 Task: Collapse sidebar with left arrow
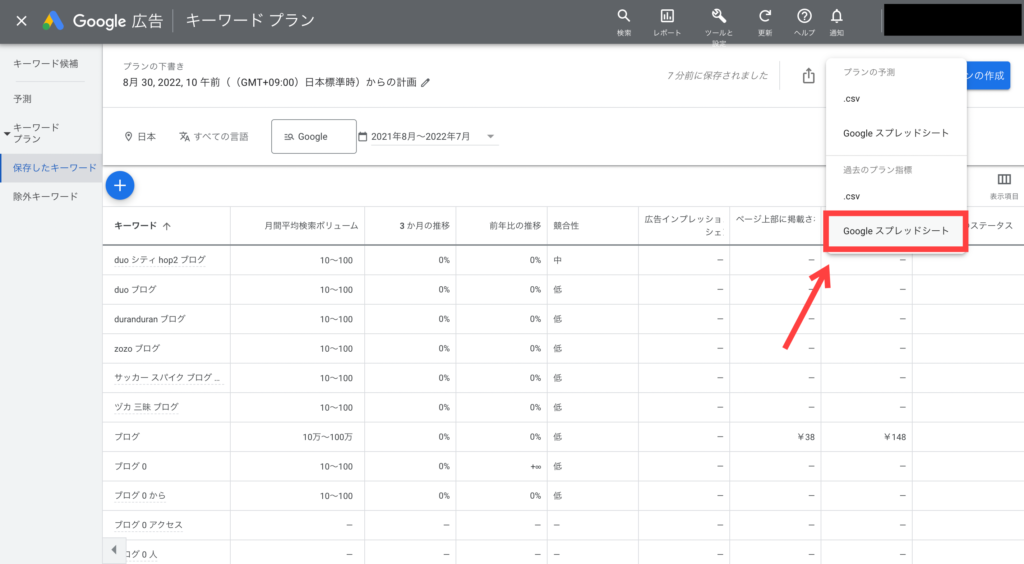click(x=114, y=550)
